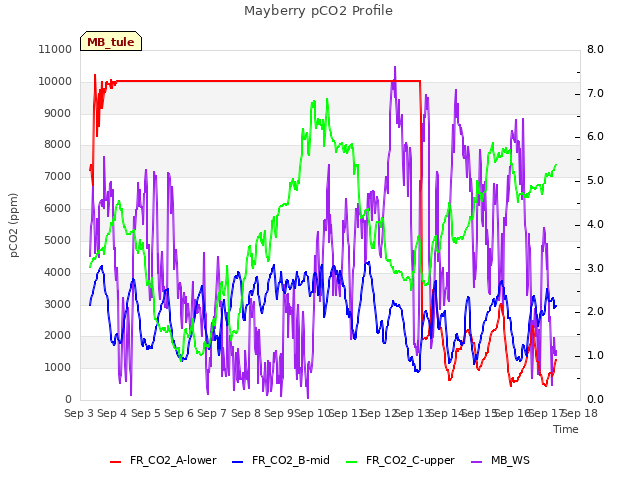This screenshot has height=480, width=640.
Task: Click the 7.0 right axis tick label
Action: pyautogui.click(x=595, y=93)
